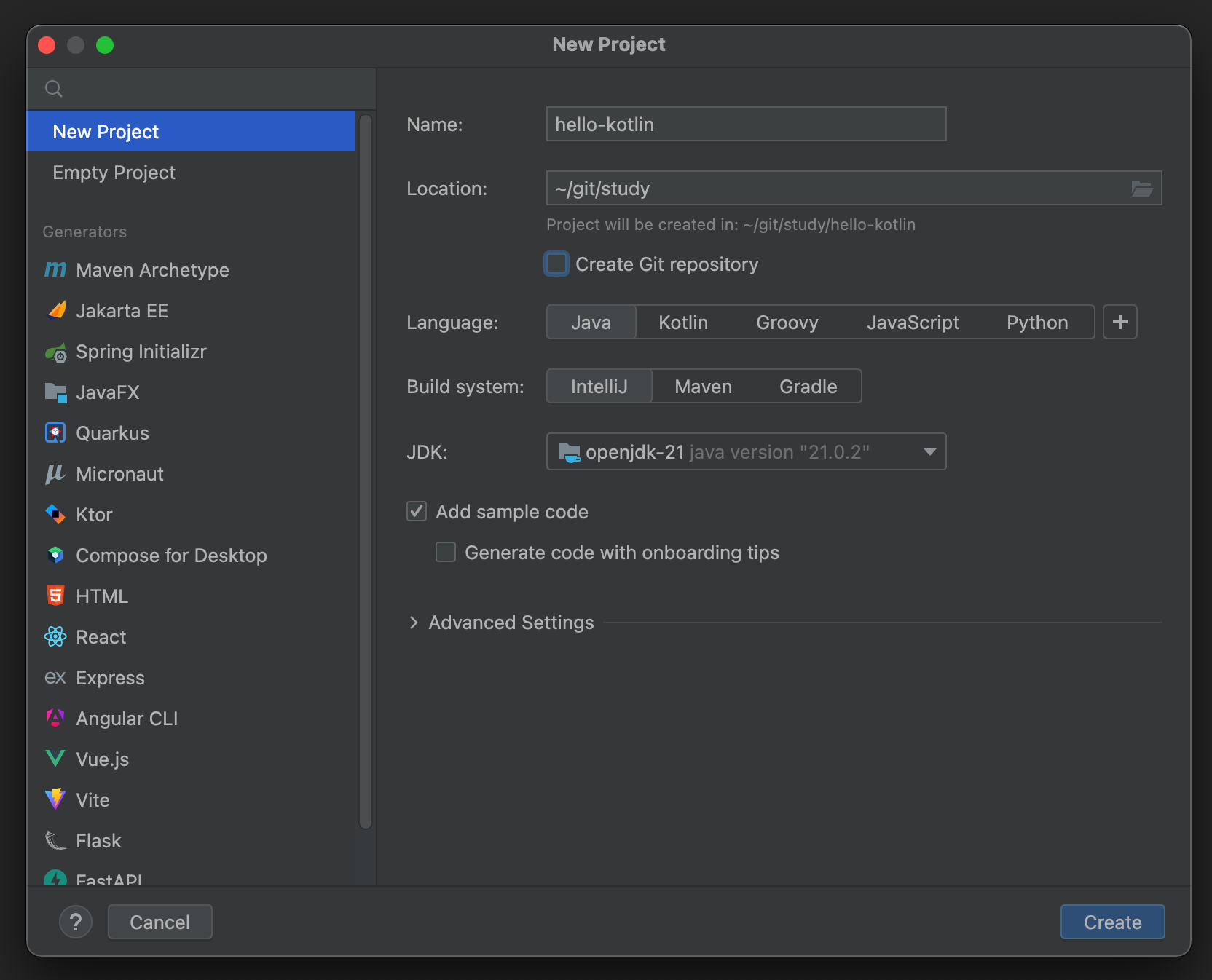This screenshot has width=1212, height=980.
Task: Select Angular CLI generator label
Action: (x=127, y=719)
